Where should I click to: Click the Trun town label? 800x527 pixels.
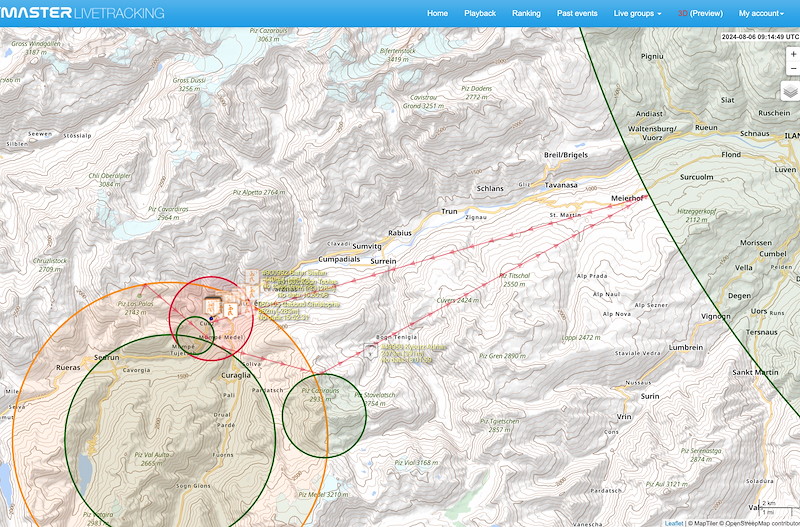pyautogui.click(x=449, y=211)
